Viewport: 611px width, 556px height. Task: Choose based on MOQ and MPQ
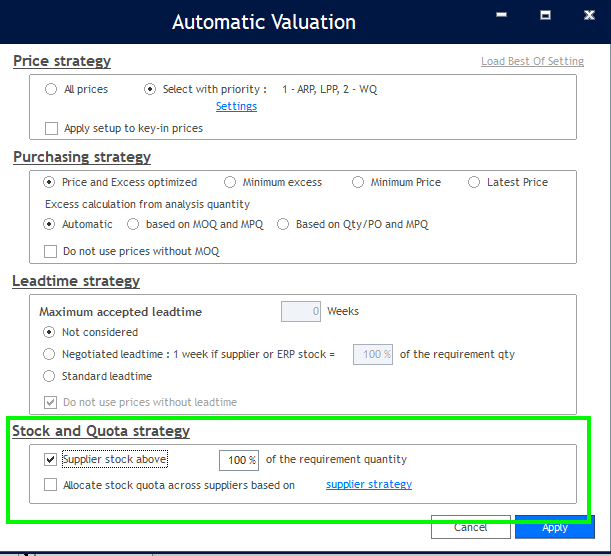133,224
